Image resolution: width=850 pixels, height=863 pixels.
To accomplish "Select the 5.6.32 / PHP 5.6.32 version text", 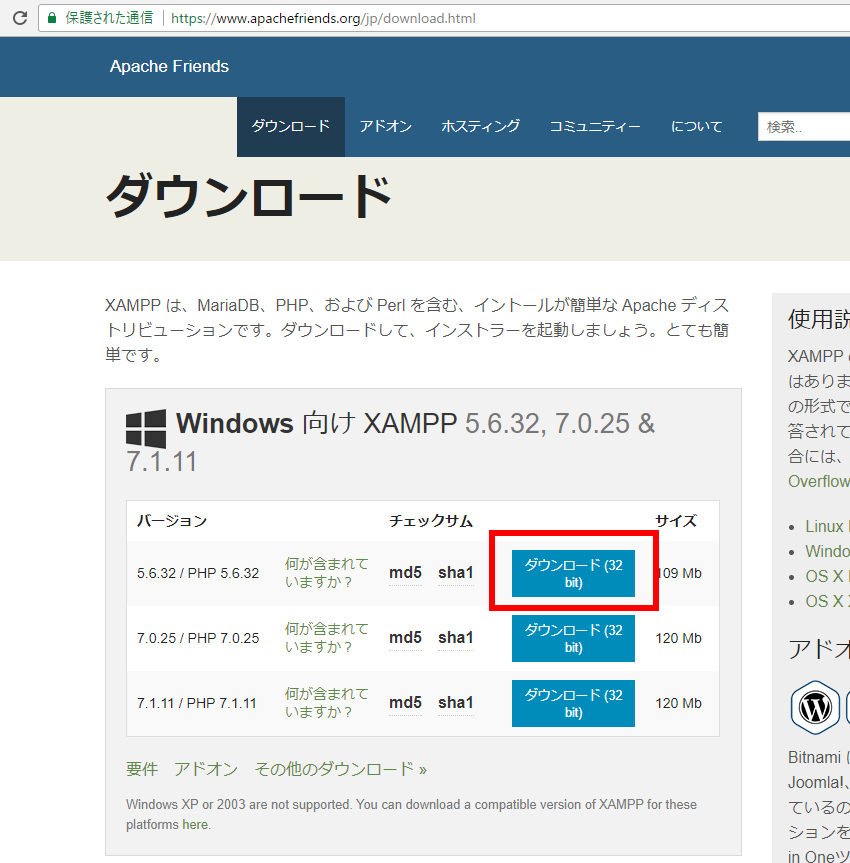I will pos(198,573).
